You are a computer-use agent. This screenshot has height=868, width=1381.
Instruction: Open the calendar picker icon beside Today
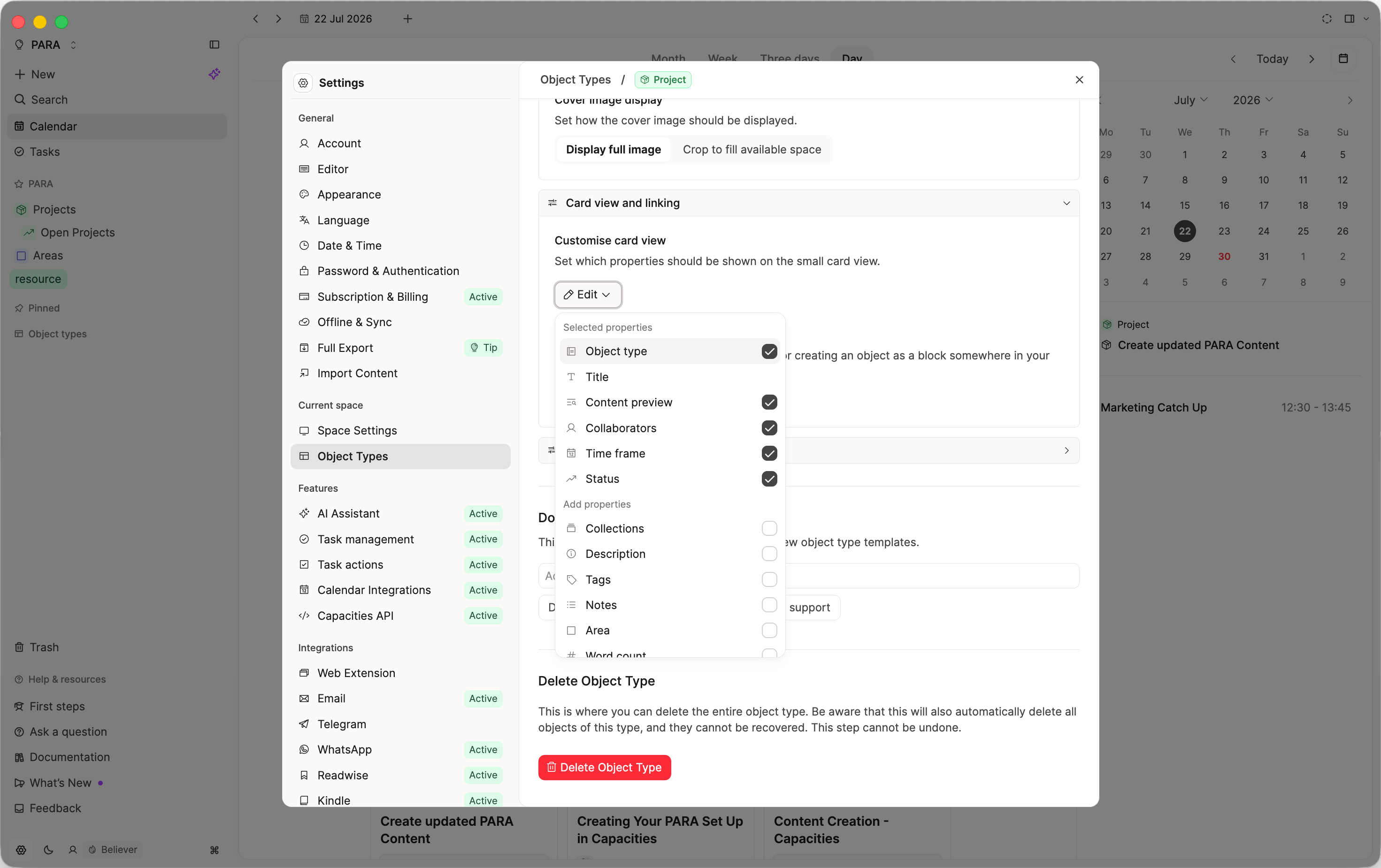(1343, 59)
